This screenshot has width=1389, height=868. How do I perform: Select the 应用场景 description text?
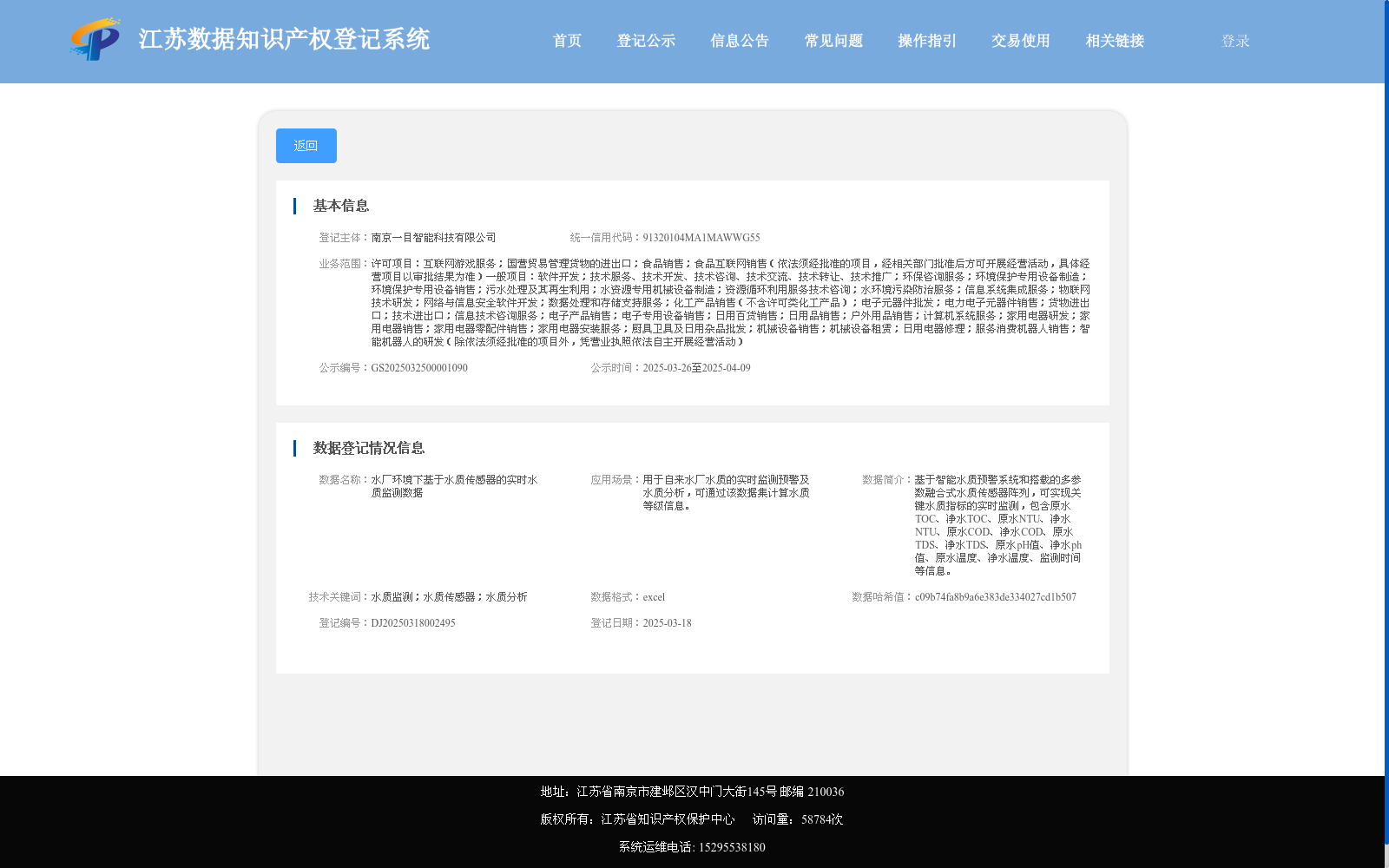pyautogui.click(x=727, y=493)
